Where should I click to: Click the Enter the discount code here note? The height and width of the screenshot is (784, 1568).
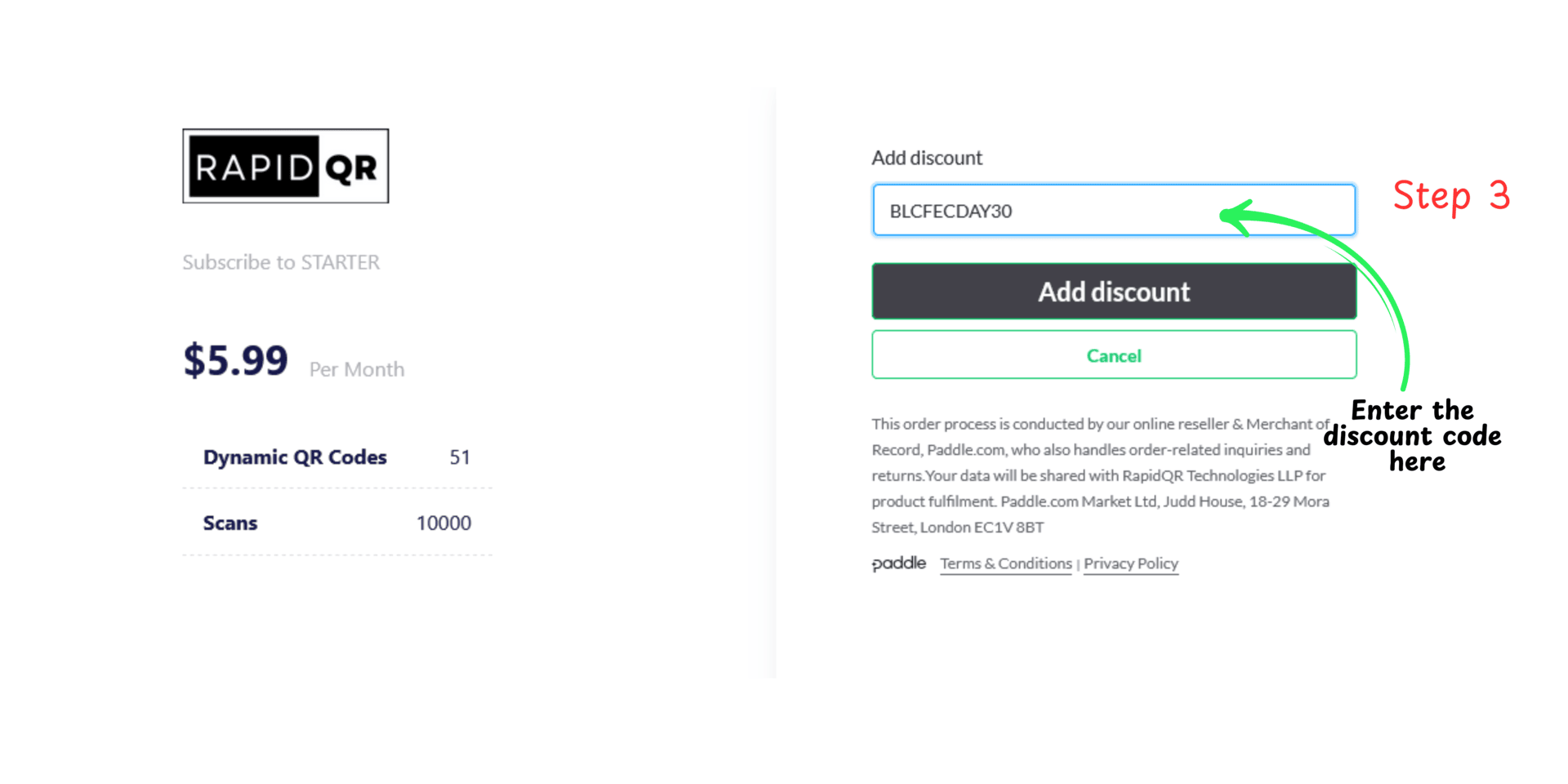(1414, 435)
